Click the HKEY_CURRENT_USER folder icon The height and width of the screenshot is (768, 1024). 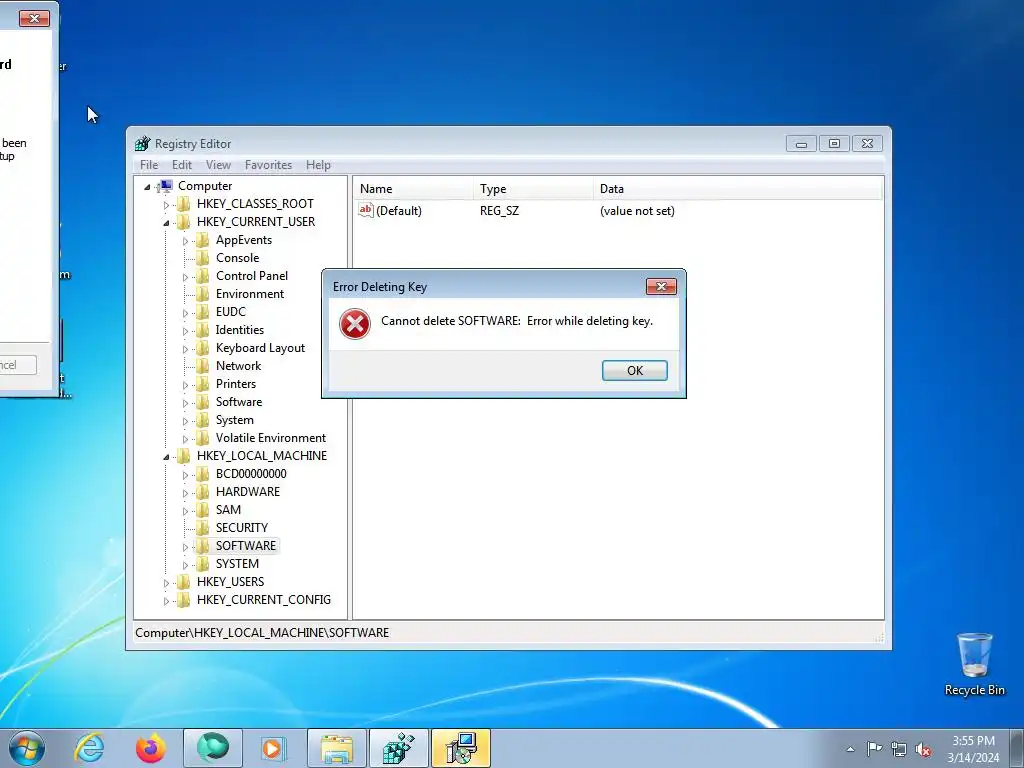(x=184, y=222)
